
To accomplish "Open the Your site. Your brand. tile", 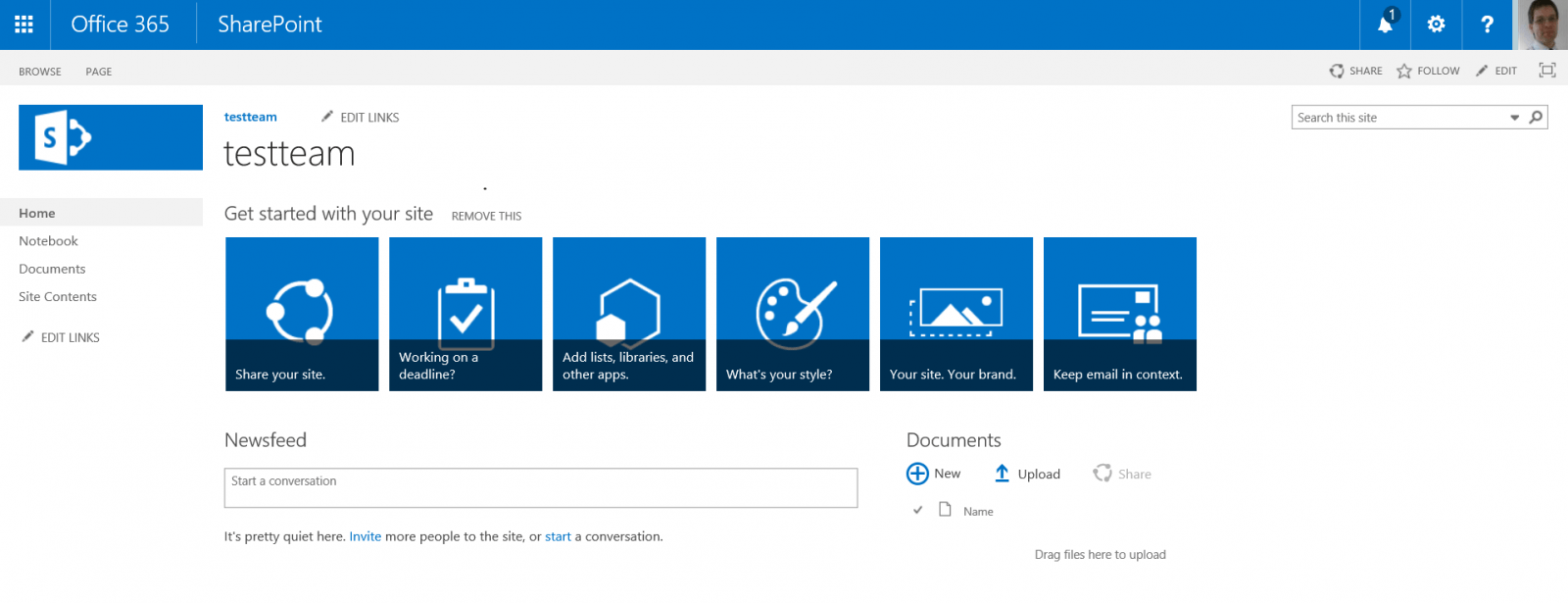I will pyautogui.click(x=956, y=314).
